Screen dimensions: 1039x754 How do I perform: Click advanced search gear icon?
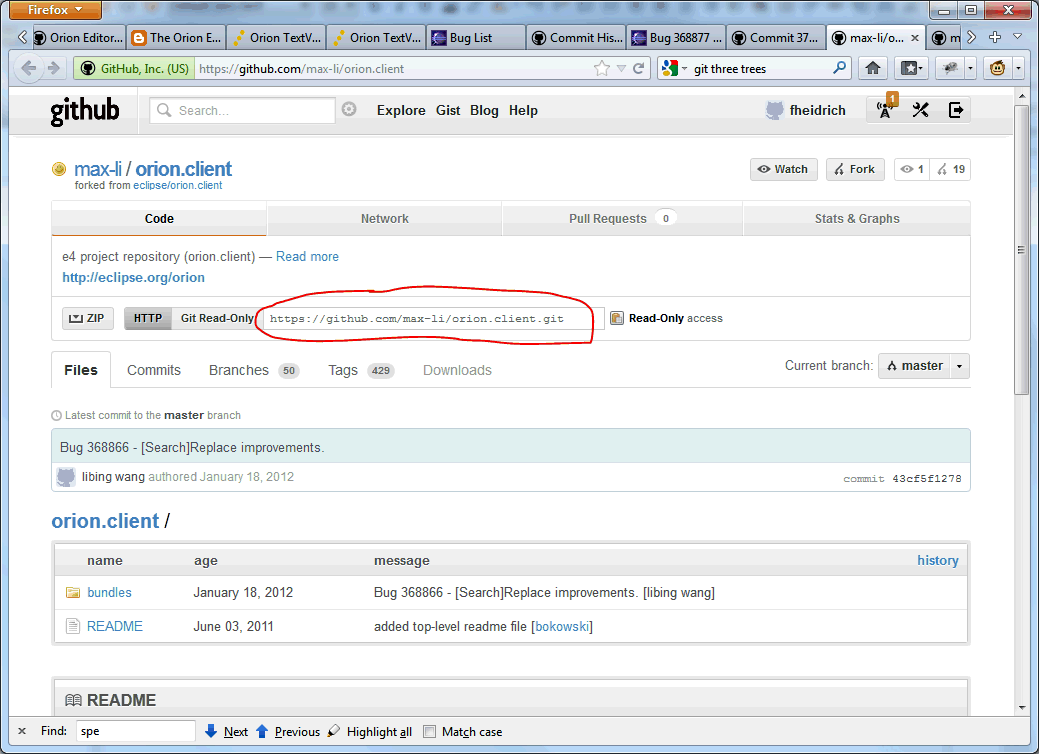(x=349, y=110)
